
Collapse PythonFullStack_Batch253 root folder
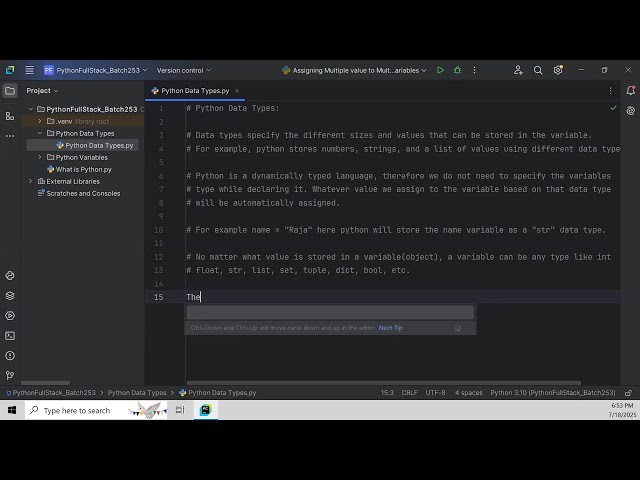31,109
